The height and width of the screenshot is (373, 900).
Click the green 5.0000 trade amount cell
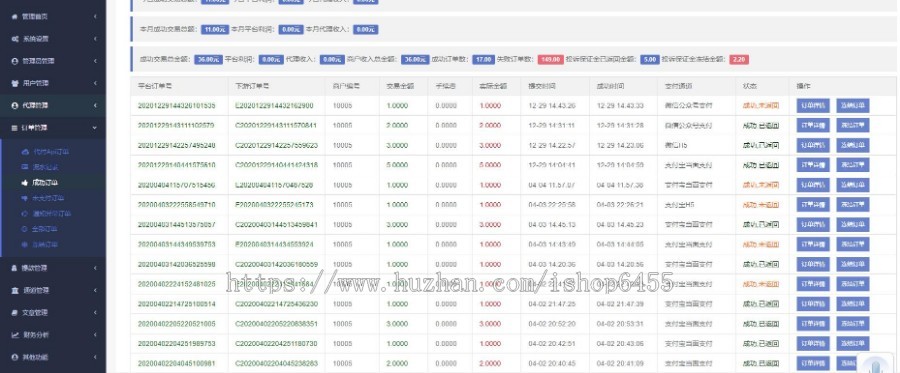pos(397,165)
